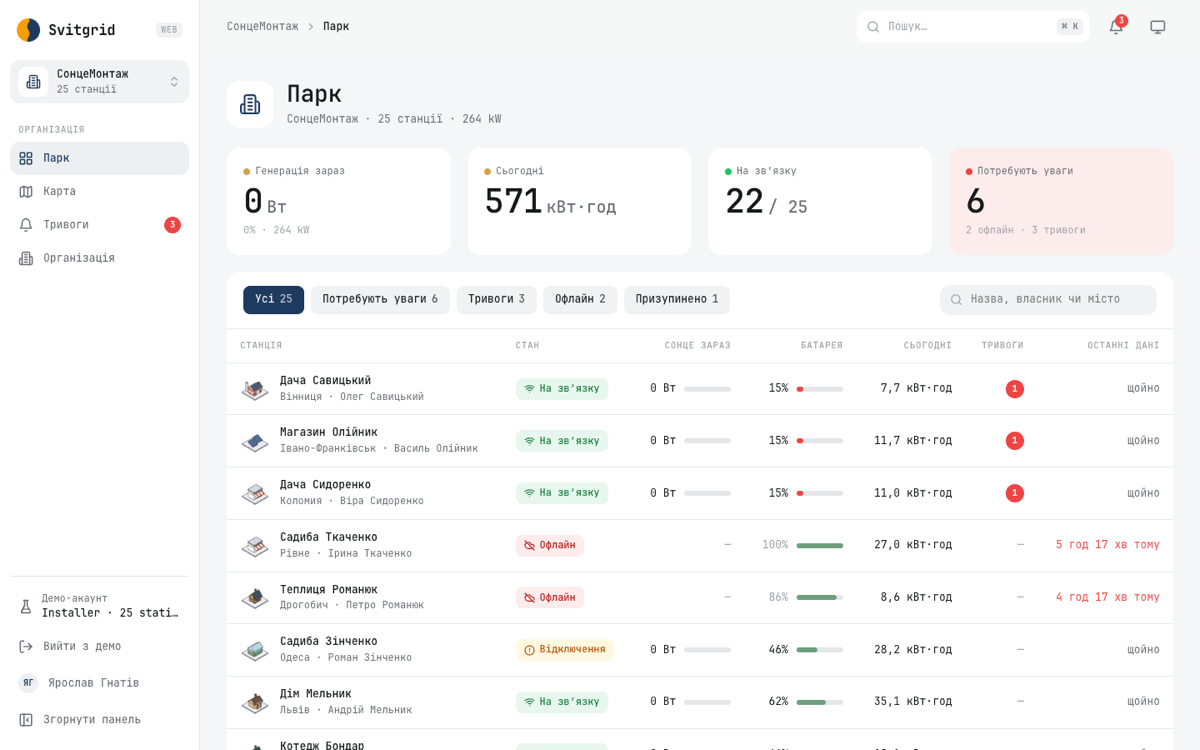The width and height of the screenshot is (1200, 750).
Task: Open Парк in the sidebar
Action: 100,158
